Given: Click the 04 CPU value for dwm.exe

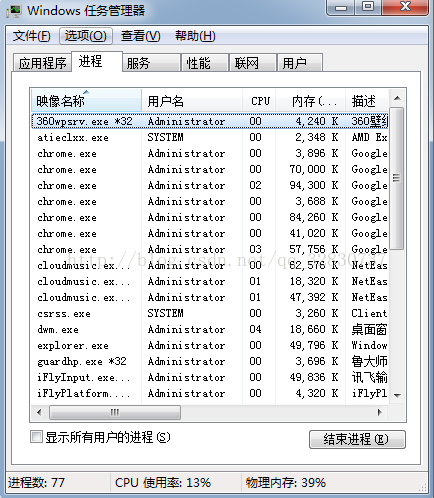Looking at the screenshot, I should (255, 329).
